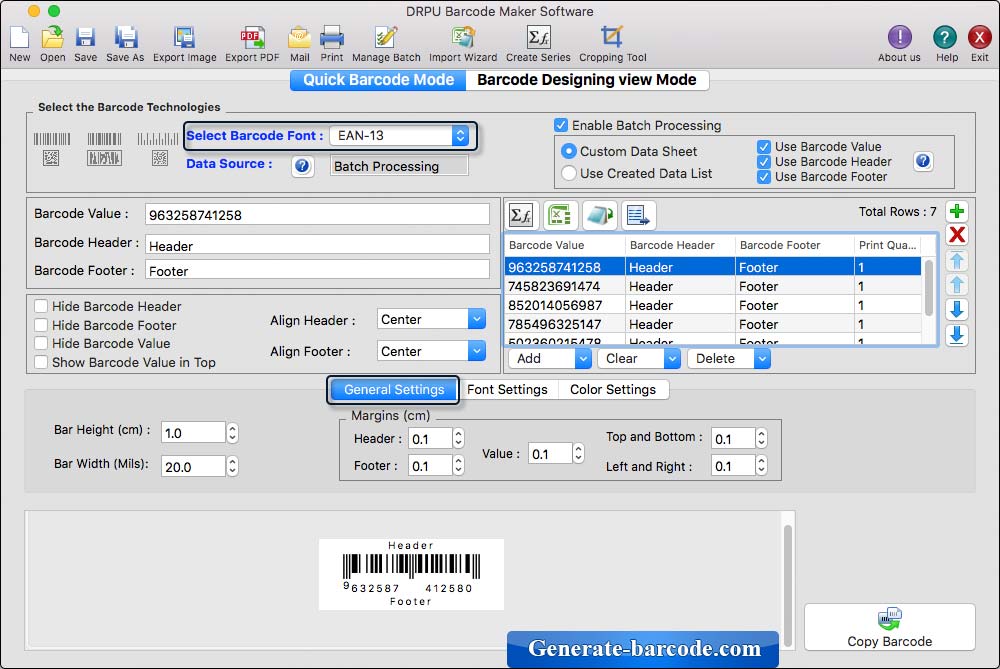Click the Excel import icon above the table
1000x669 pixels.
click(561, 216)
